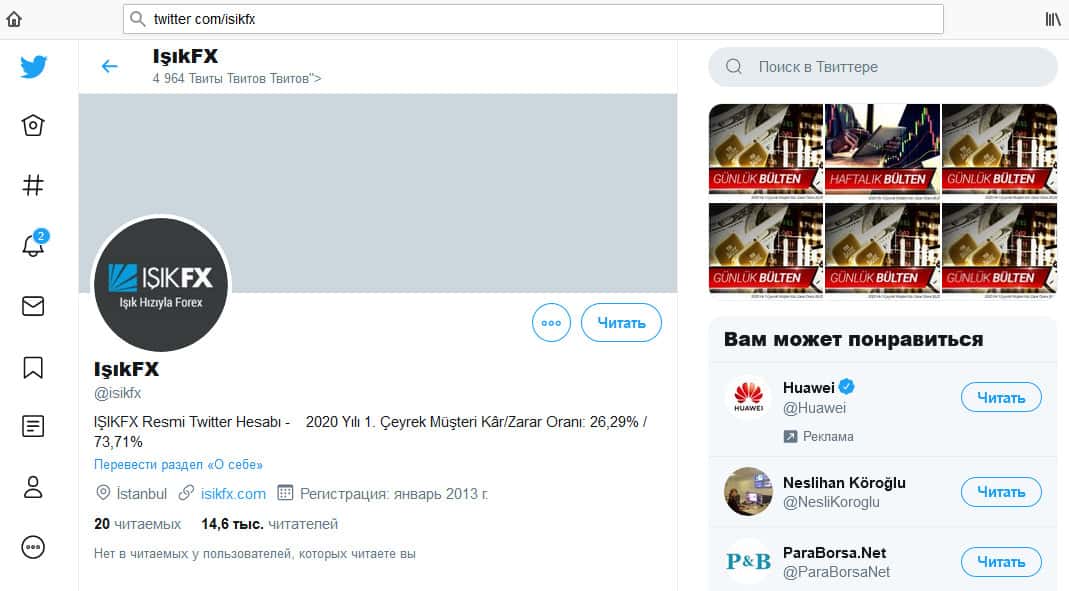Click the Huawei account name

point(809,388)
